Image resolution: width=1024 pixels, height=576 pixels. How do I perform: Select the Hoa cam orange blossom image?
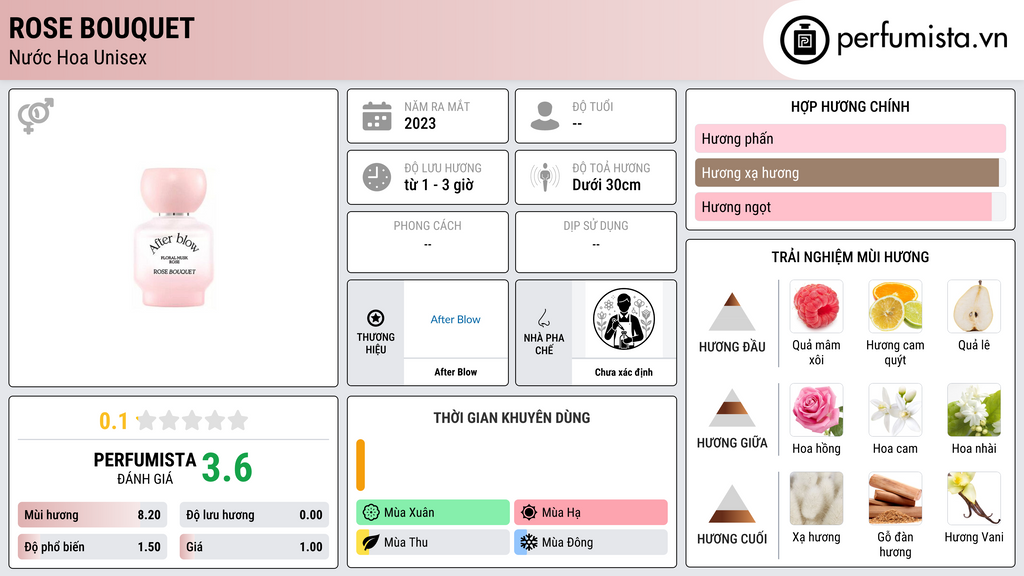895,409
